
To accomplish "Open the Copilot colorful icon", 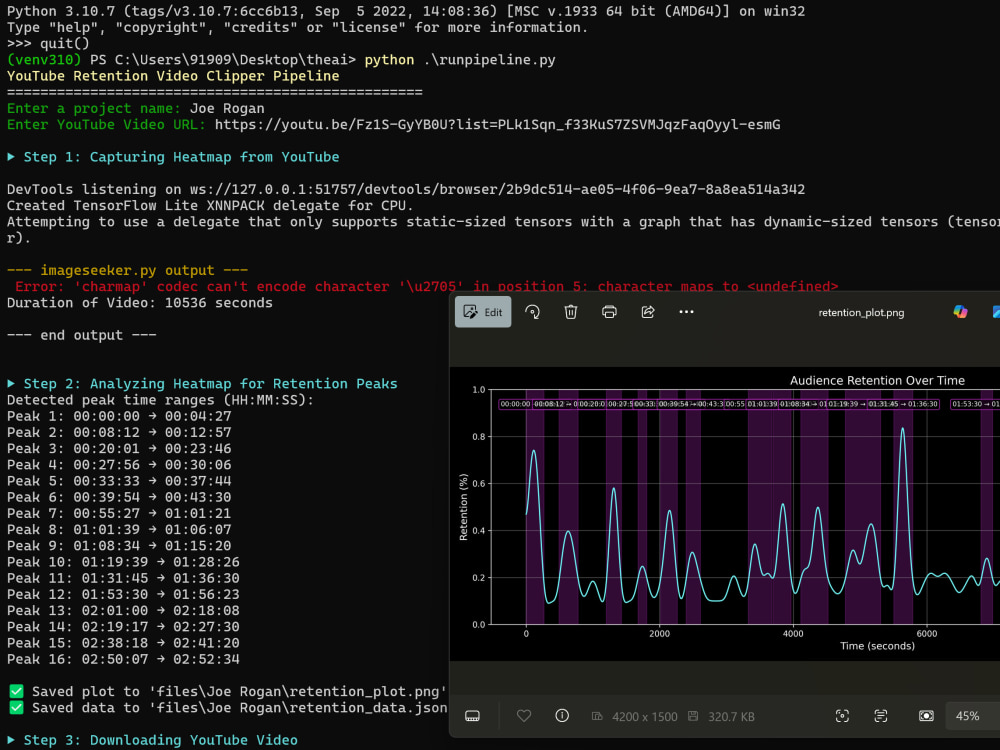I will coord(960,312).
